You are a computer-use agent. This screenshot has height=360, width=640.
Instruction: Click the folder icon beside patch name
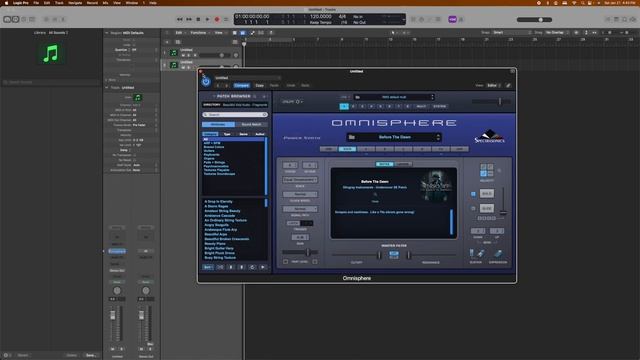pos(351,137)
